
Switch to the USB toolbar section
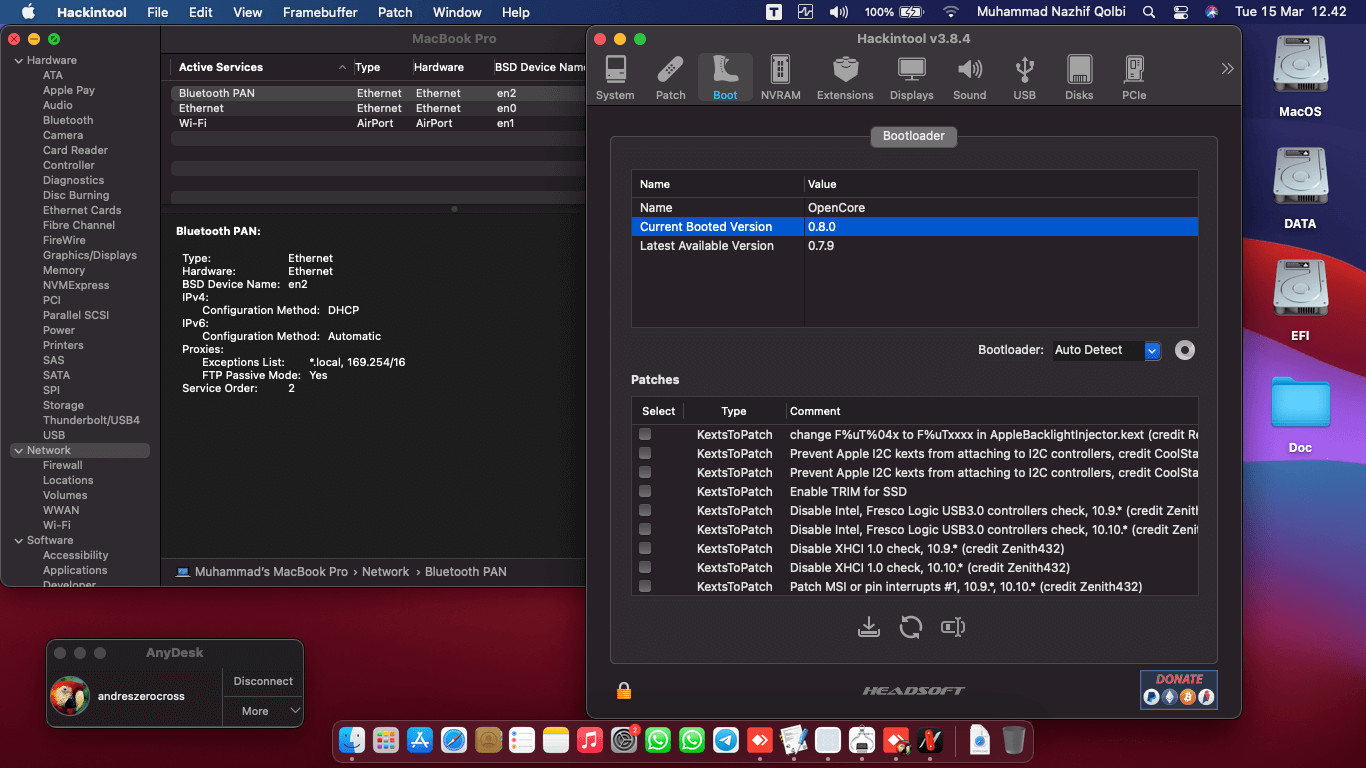pyautogui.click(x=1024, y=78)
